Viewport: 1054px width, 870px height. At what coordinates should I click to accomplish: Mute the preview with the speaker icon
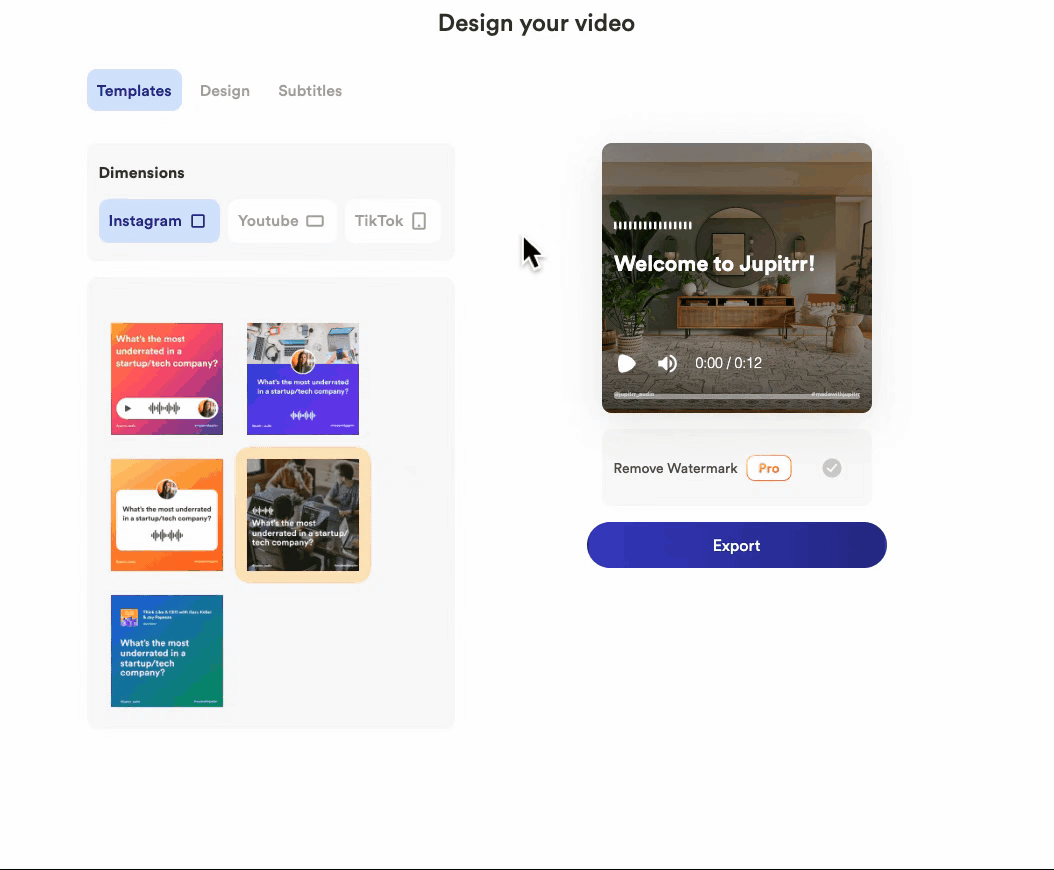(x=667, y=364)
